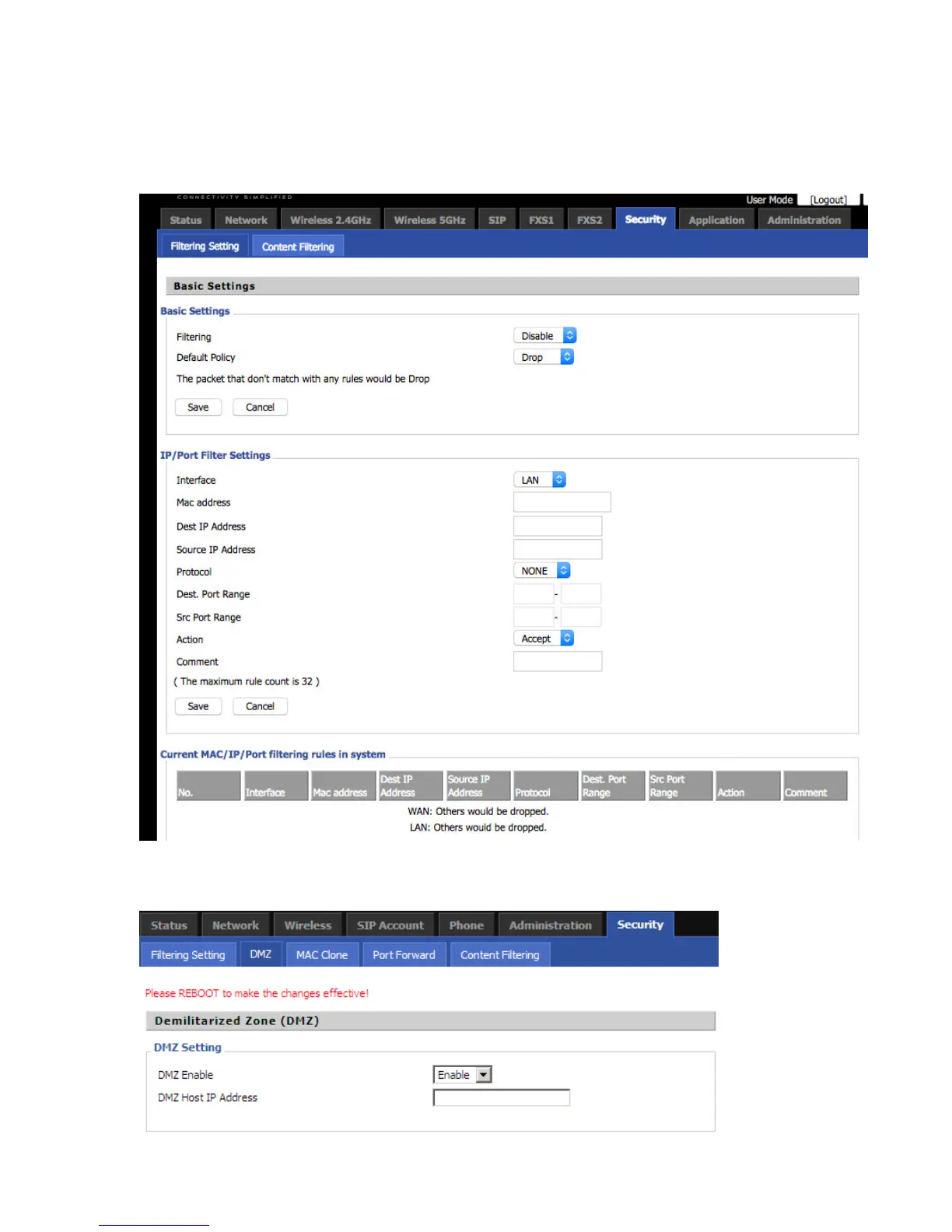This screenshot has width=952, height=1232.
Task: Focus the DMZ Host IP Address field
Action: [x=502, y=1097]
